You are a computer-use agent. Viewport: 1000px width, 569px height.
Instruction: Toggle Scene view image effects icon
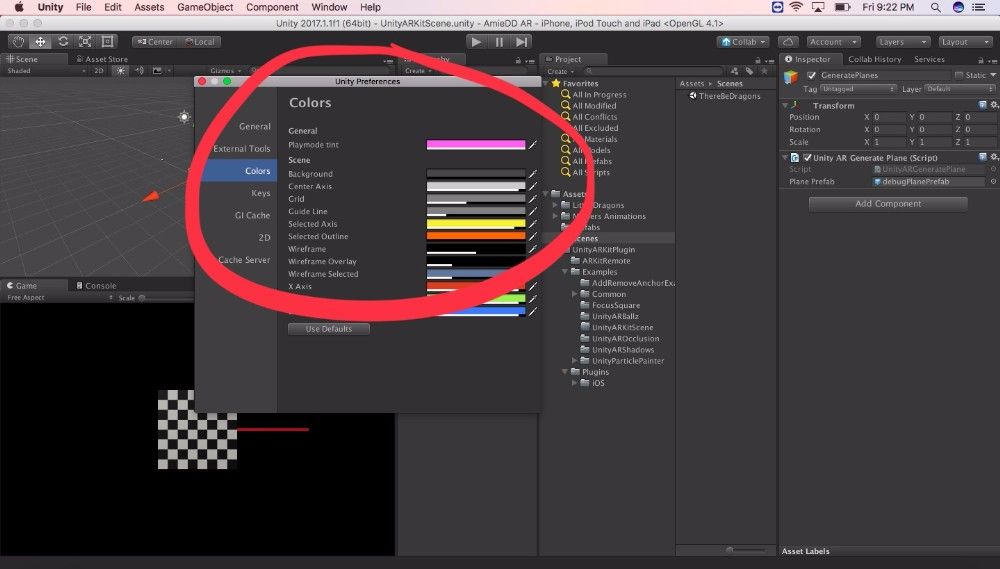[157, 71]
